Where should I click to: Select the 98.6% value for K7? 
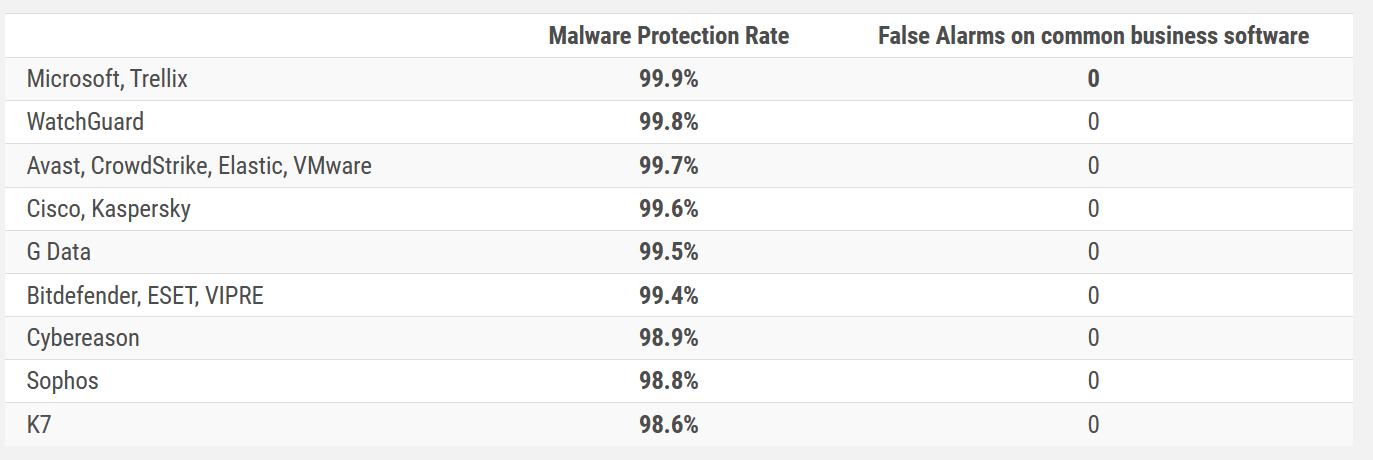click(x=668, y=424)
